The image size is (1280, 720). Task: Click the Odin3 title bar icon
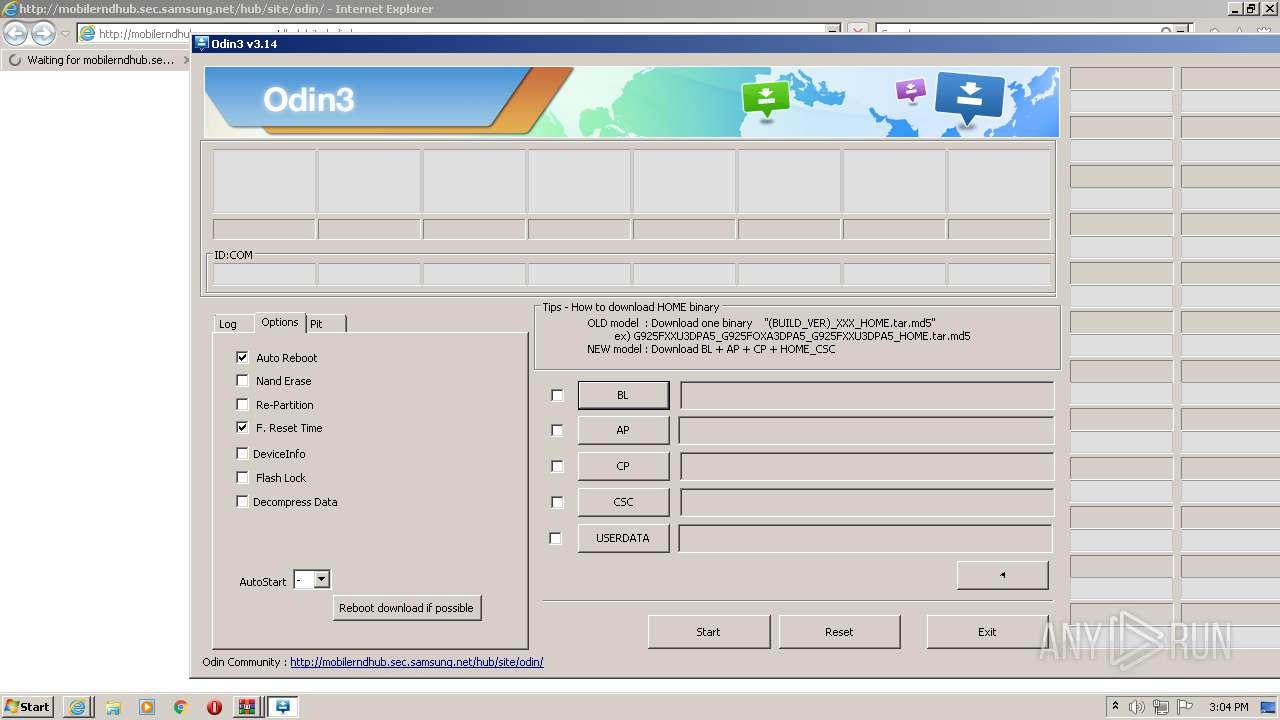pyautogui.click(x=201, y=44)
